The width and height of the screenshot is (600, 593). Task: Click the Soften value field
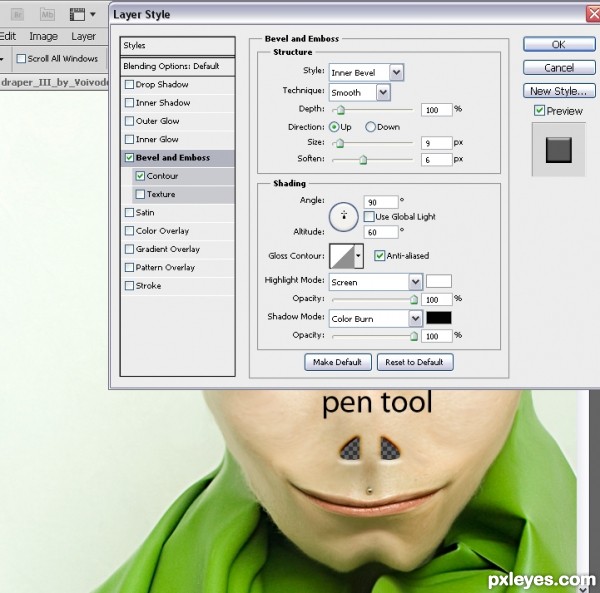[x=437, y=160]
